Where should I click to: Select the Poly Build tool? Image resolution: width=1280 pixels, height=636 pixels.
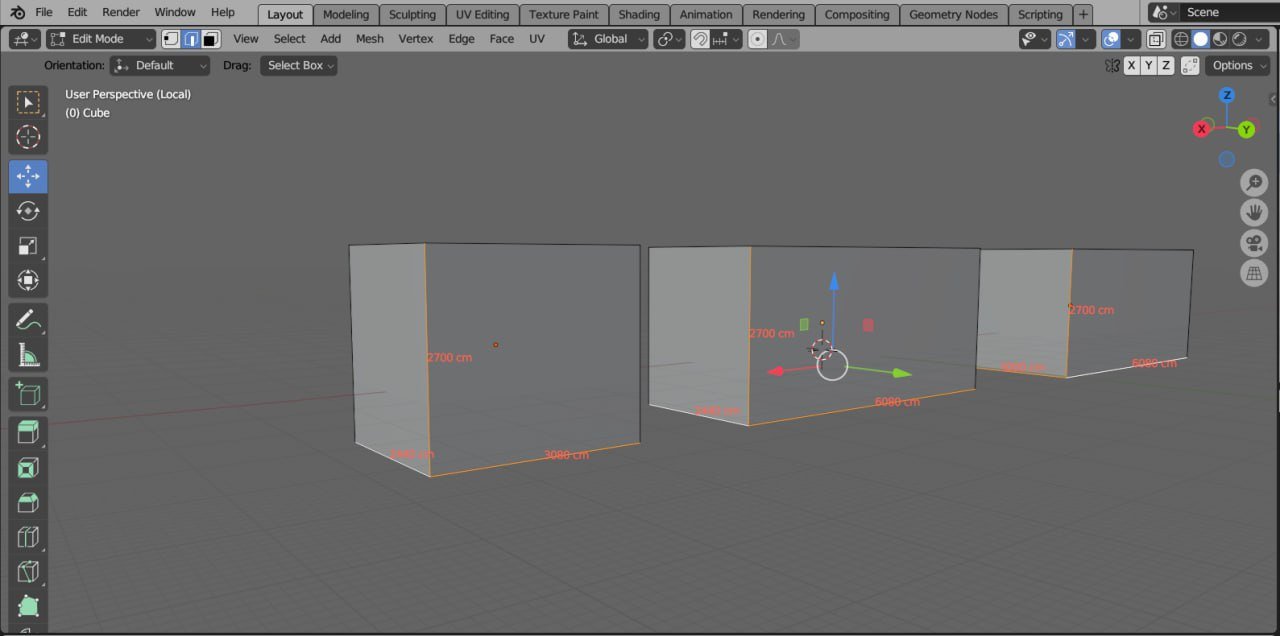28,607
